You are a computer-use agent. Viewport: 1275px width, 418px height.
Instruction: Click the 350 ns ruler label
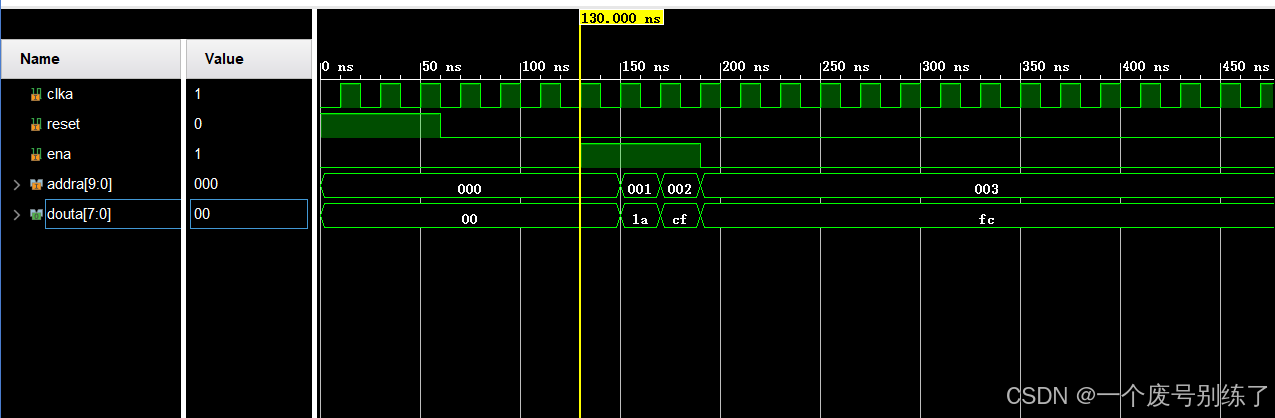pyautogui.click(x=1046, y=67)
